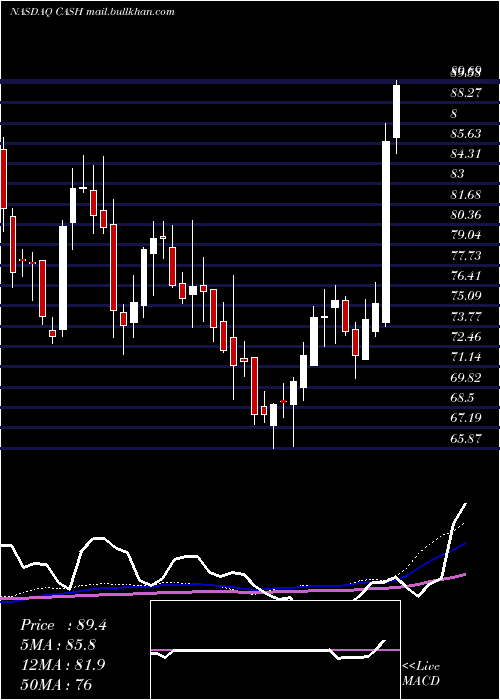This screenshot has height=700, width=500.
Task: Select the 88.27 price axis label
Action: [467, 93]
